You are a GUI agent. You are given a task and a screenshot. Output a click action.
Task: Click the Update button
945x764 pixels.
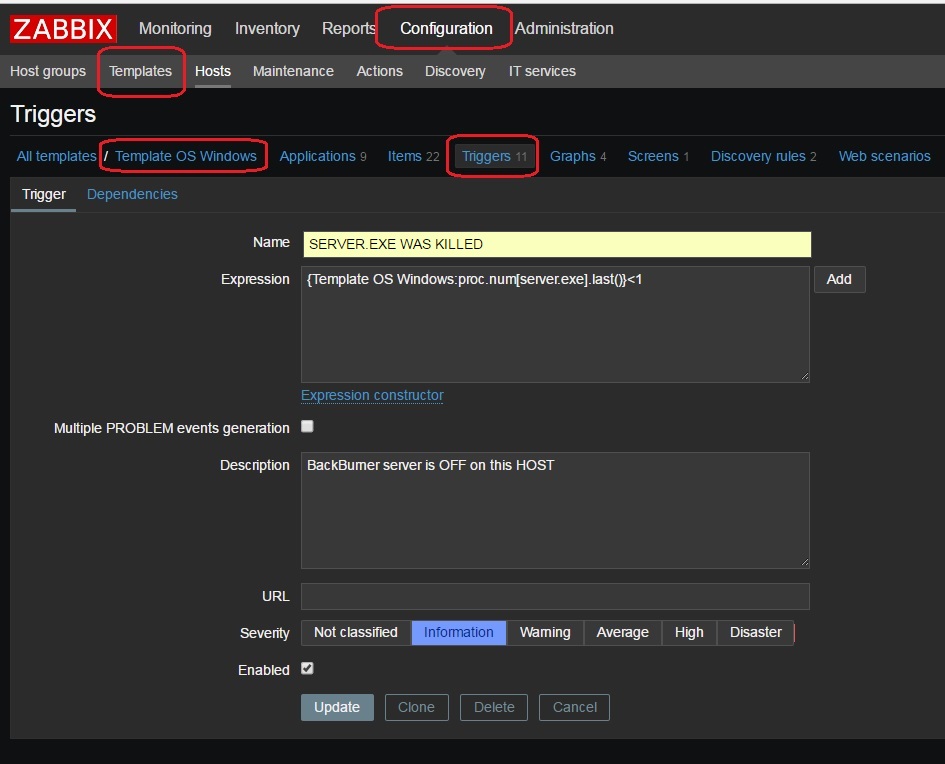point(337,707)
